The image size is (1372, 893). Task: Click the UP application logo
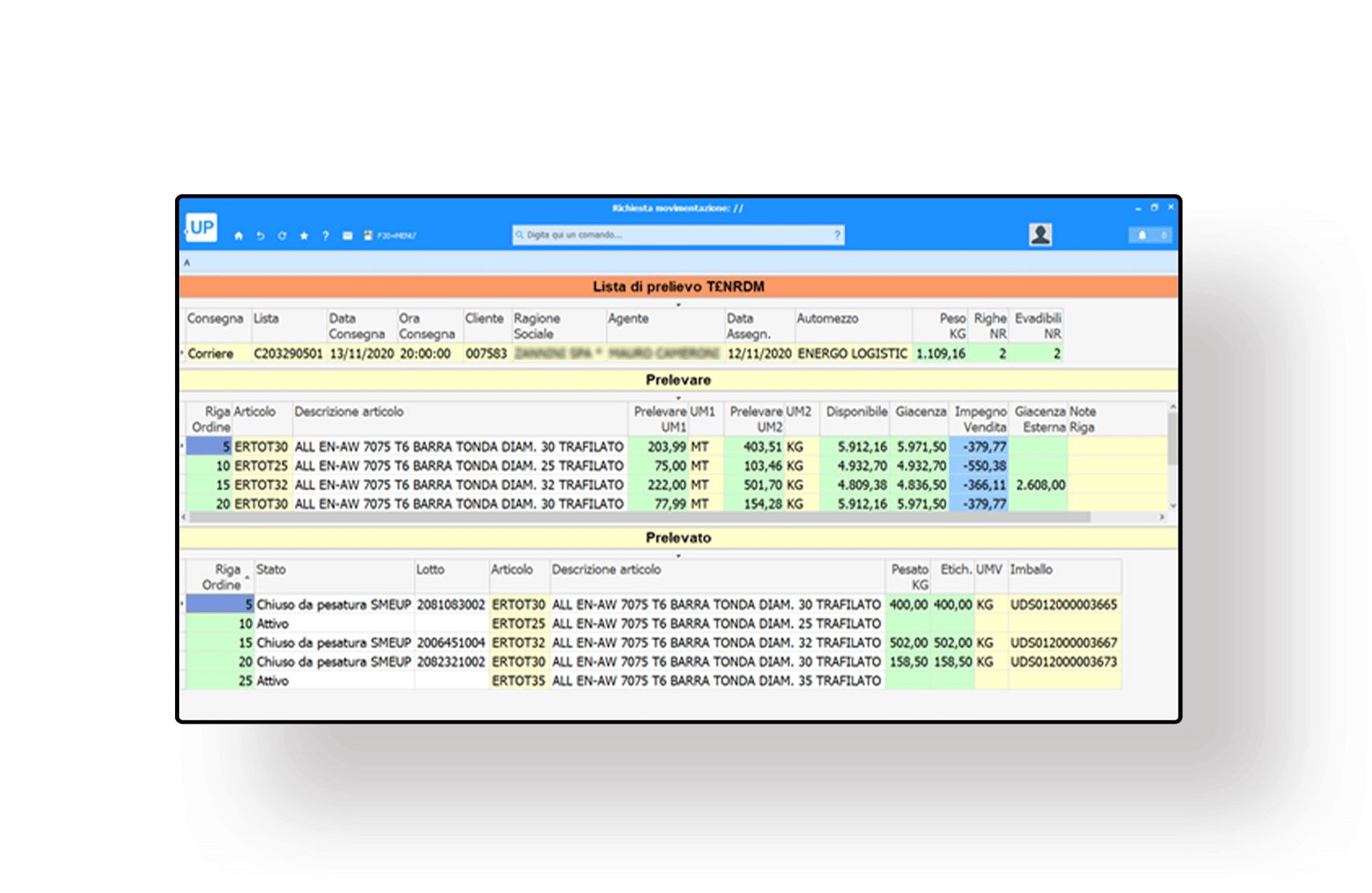(202, 227)
